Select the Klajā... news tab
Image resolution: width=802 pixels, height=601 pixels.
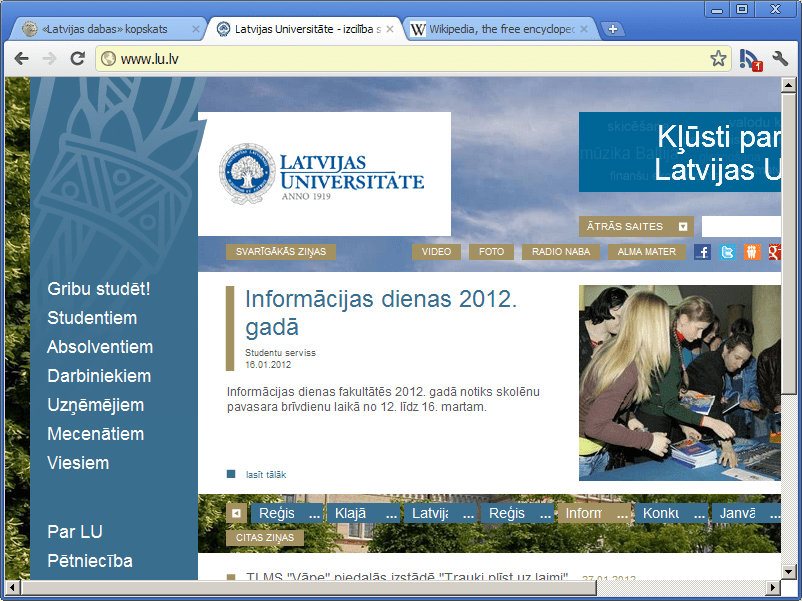364,513
